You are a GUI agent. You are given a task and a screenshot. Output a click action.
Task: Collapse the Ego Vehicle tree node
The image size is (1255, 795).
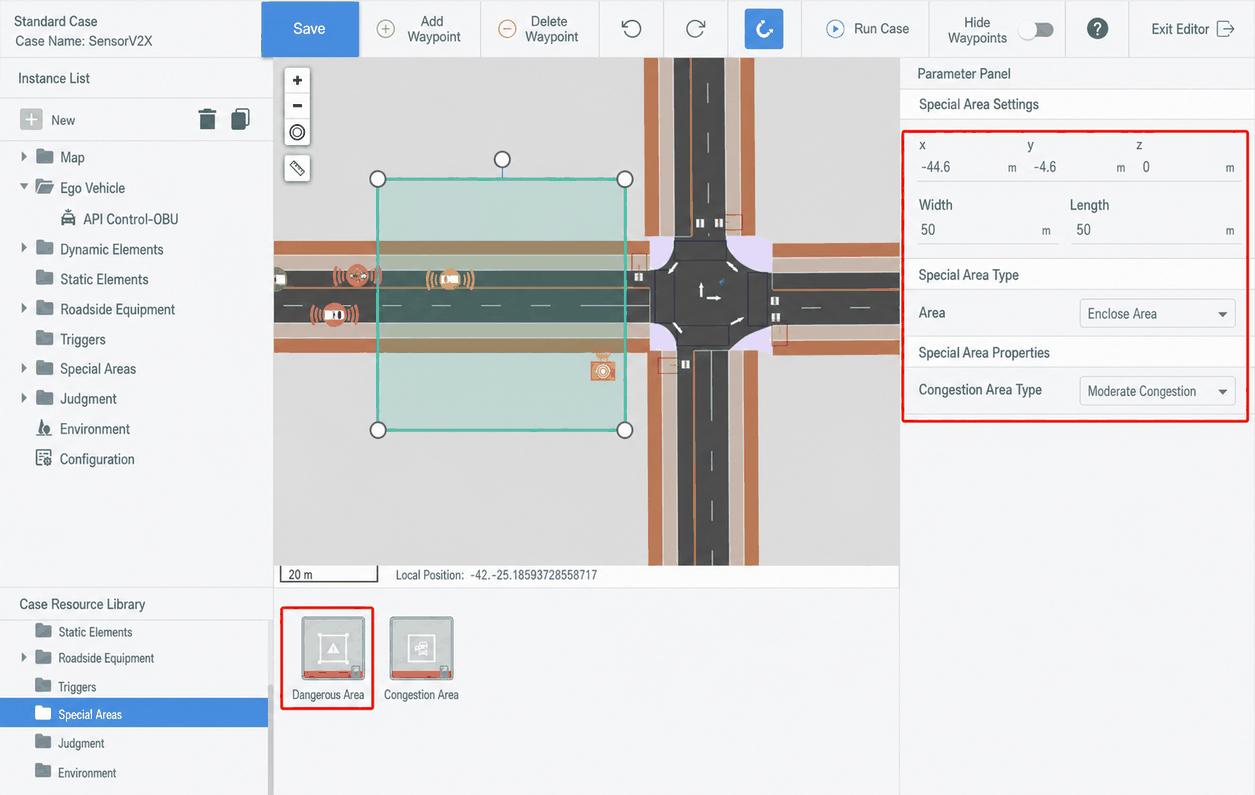pos(24,187)
